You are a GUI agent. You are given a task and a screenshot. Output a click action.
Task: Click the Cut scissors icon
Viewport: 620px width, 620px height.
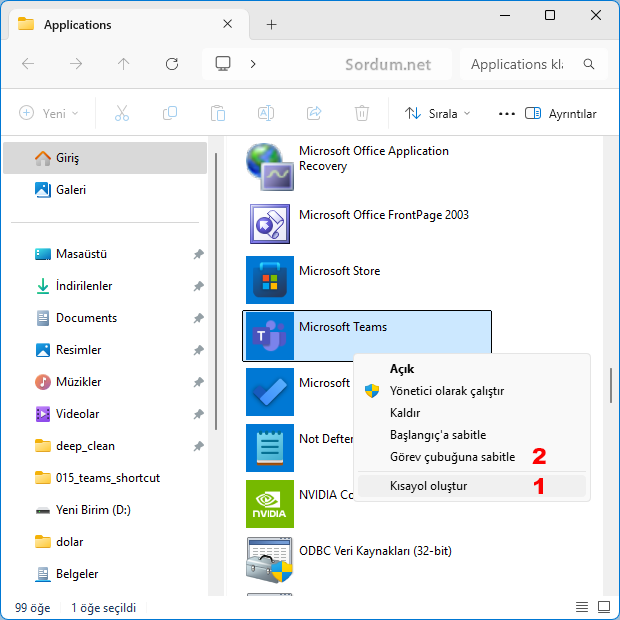click(122, 113)
